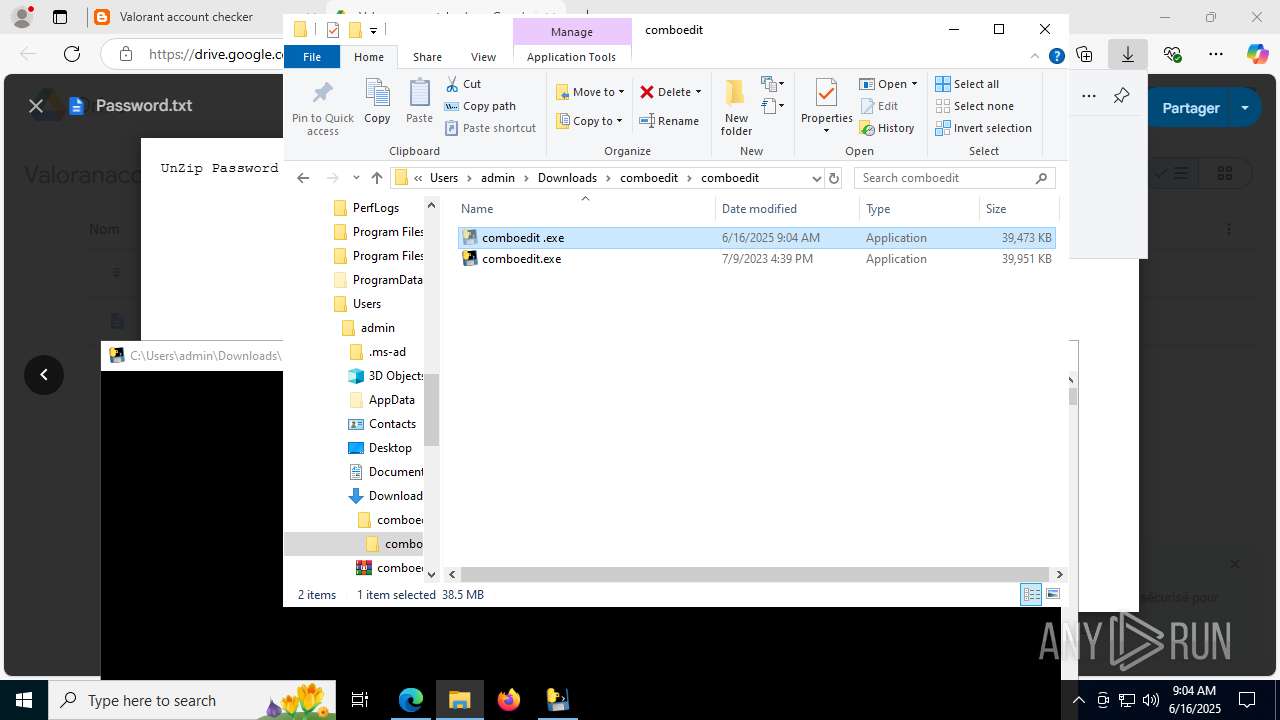The height and width of the screenshot is (720, 1280).
Task: Select the file dated 7/9/2023 4:39 PM
Action: pyautogui.click(x=756, y=259)
